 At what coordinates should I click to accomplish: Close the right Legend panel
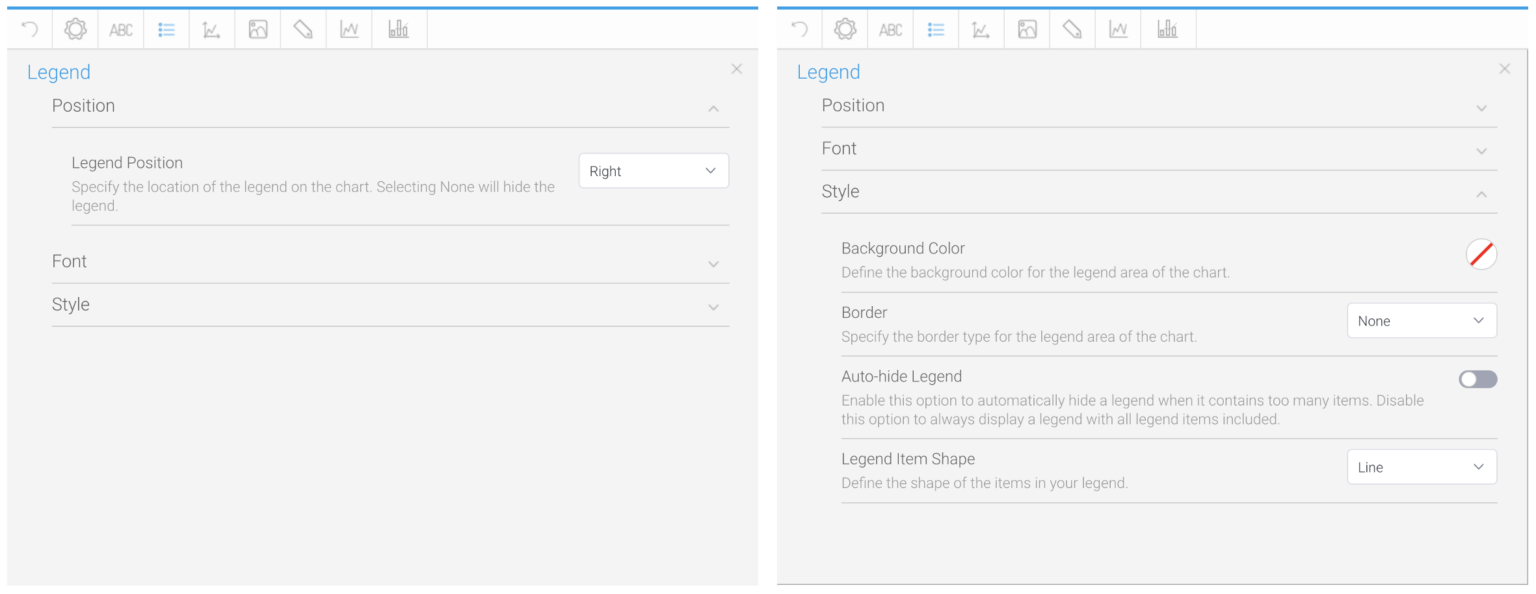(x=1505, y=69)
